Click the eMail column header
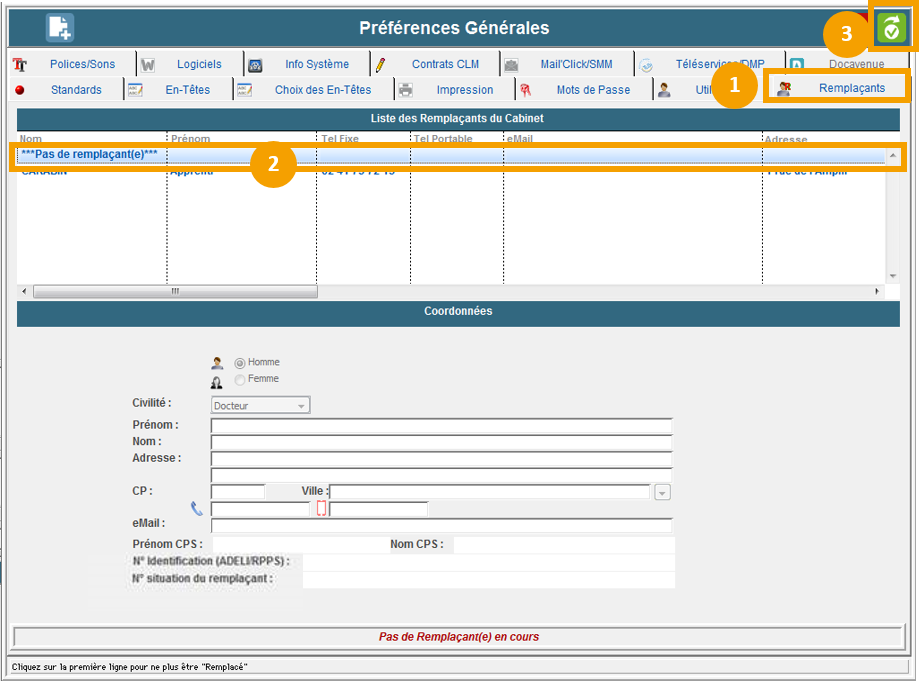The image size is (919, 681). click(x=520, y=139)
